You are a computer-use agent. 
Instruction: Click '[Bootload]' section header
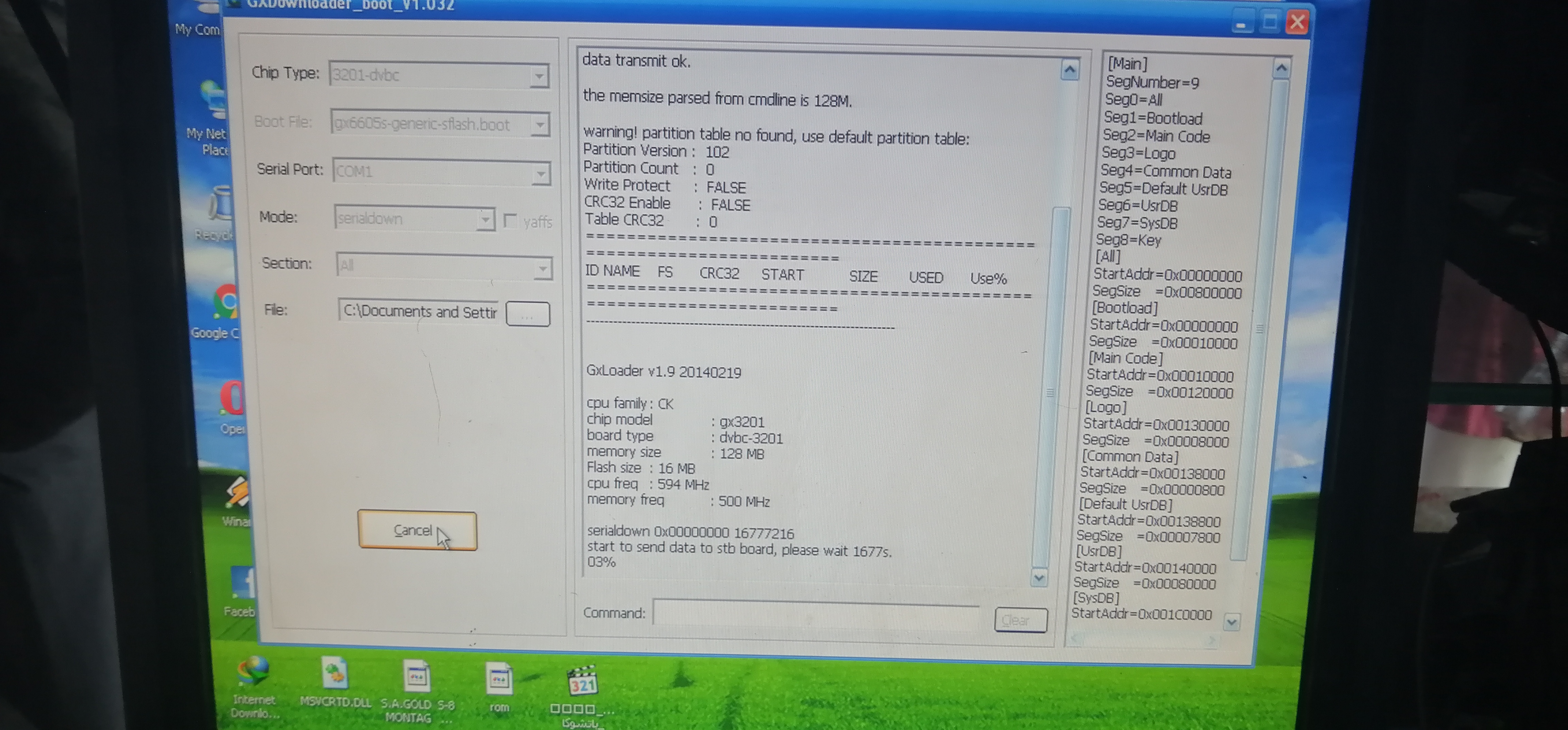tap(1125, 308)
